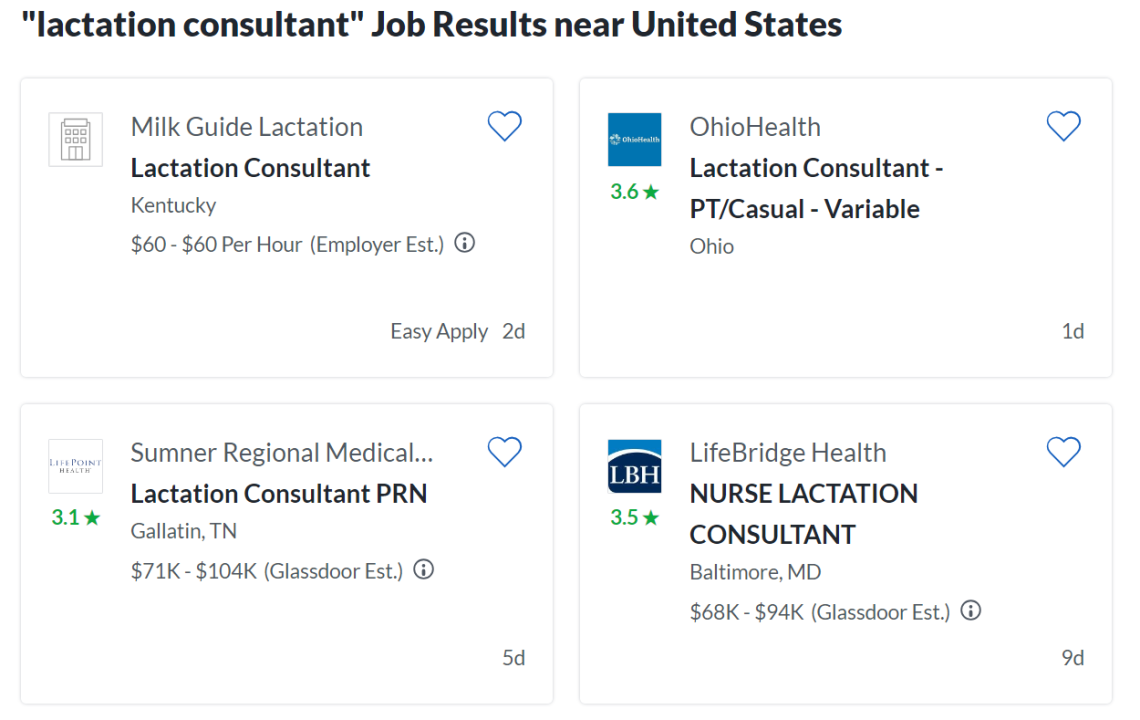This screenshot has width=1140, height=720.
Task: Save the Lactation Consultant Kentucky job
Action: [505, 126]
